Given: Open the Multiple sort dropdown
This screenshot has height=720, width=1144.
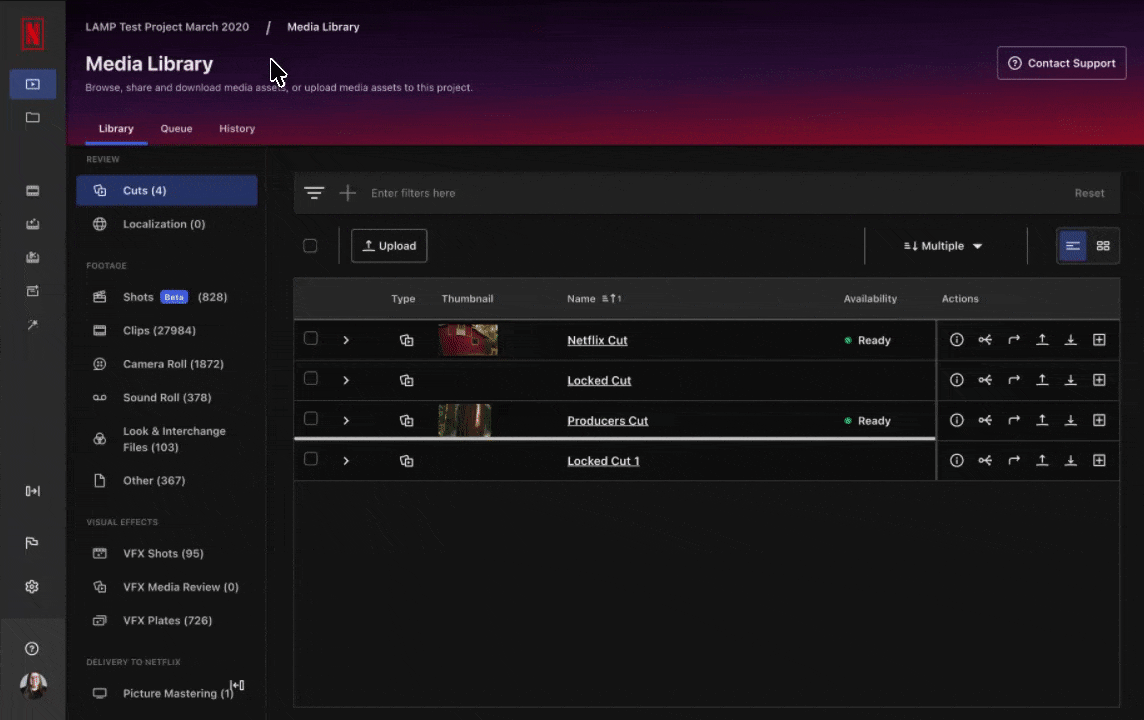Looking at the screenshot, I should pyautogui.click(x=941, y=245).
